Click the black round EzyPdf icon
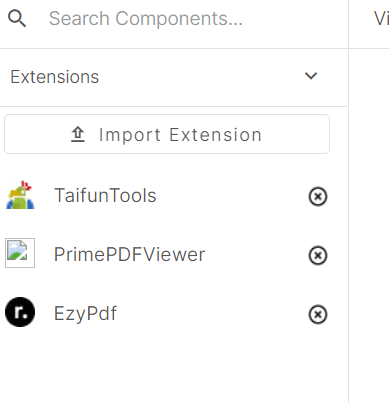Screen dimensions: 389x403 (x=20, y=312)
